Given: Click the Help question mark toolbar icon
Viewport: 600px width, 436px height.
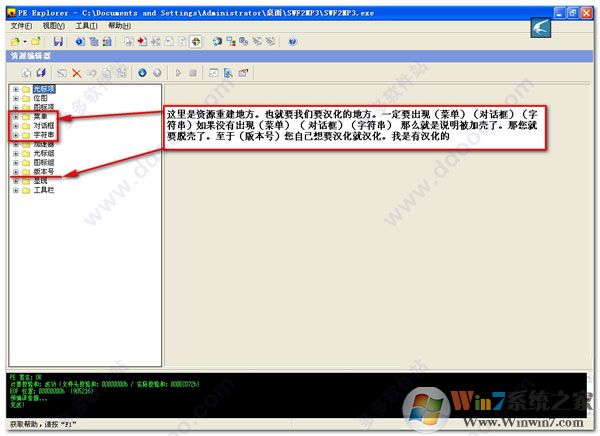Looking at the screenshot, I should pos(292,42).
